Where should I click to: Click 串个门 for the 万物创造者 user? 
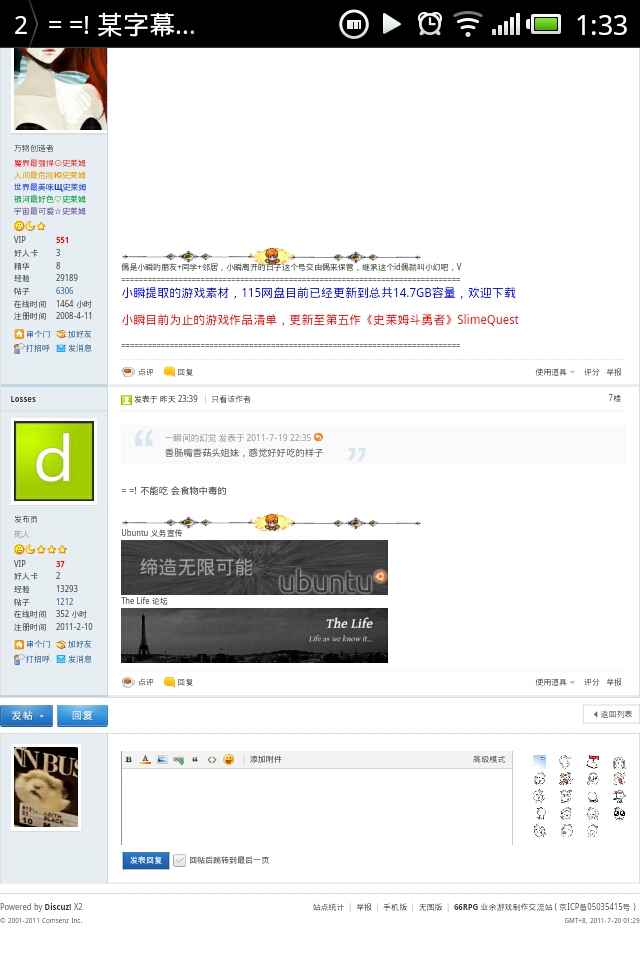coord(32,334)
